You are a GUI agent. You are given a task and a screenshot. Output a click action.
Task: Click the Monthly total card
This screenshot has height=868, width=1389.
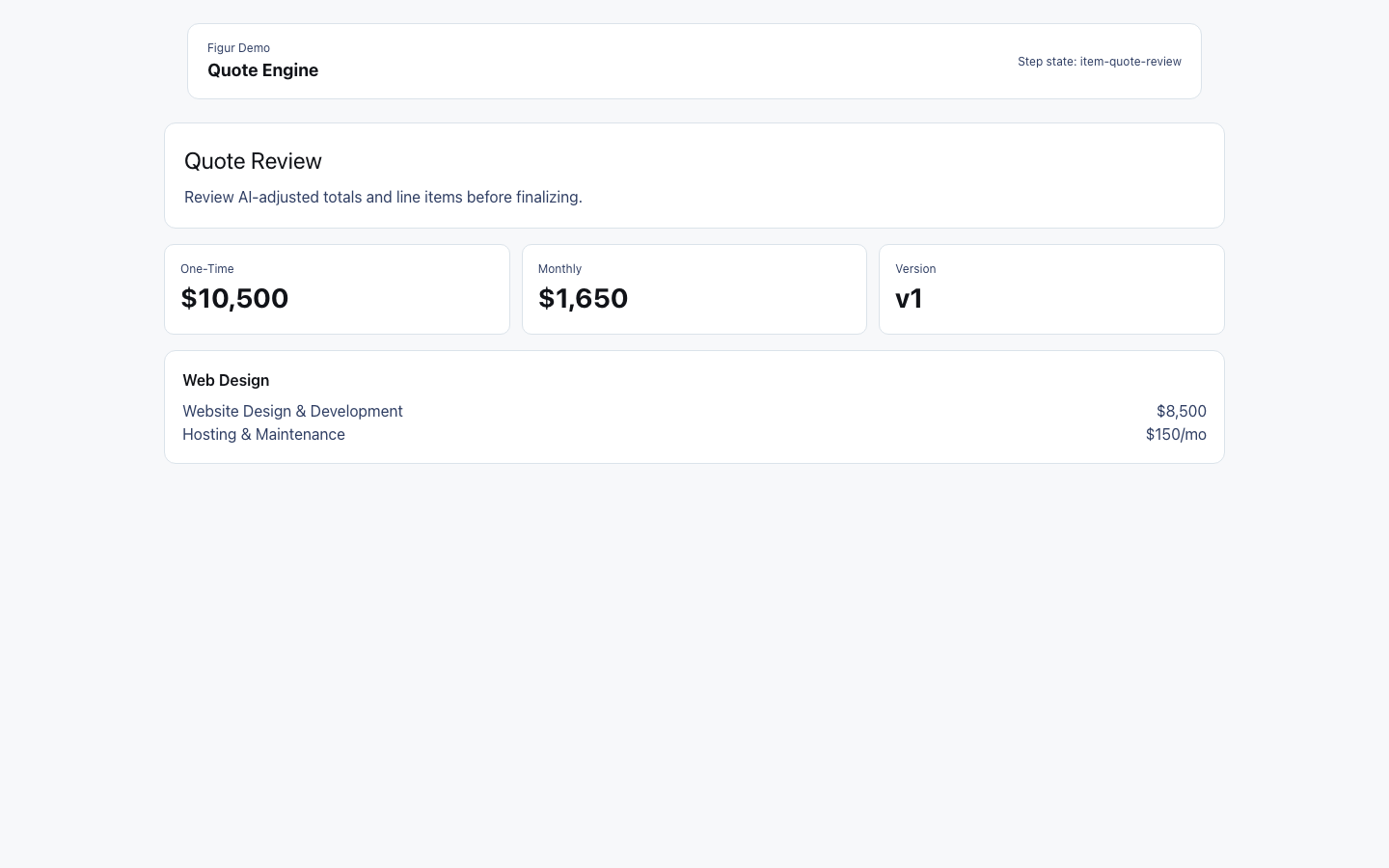694,289
